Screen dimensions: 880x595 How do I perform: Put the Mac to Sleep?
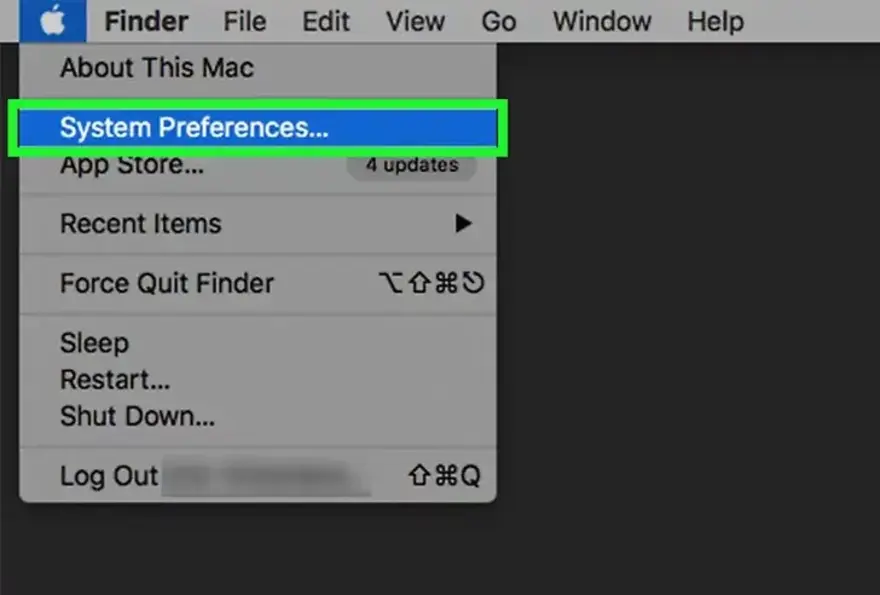[x=94, y=343]
